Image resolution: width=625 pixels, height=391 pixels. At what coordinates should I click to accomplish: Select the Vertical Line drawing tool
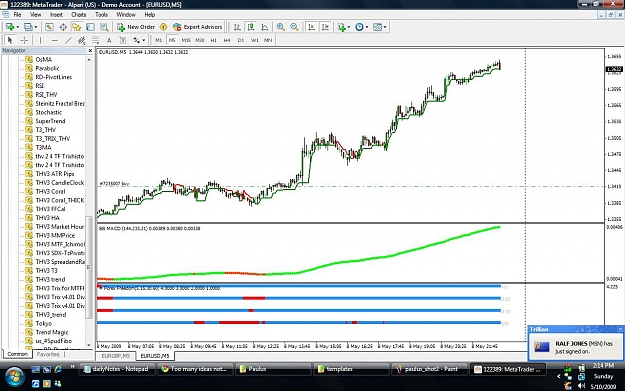40,40
